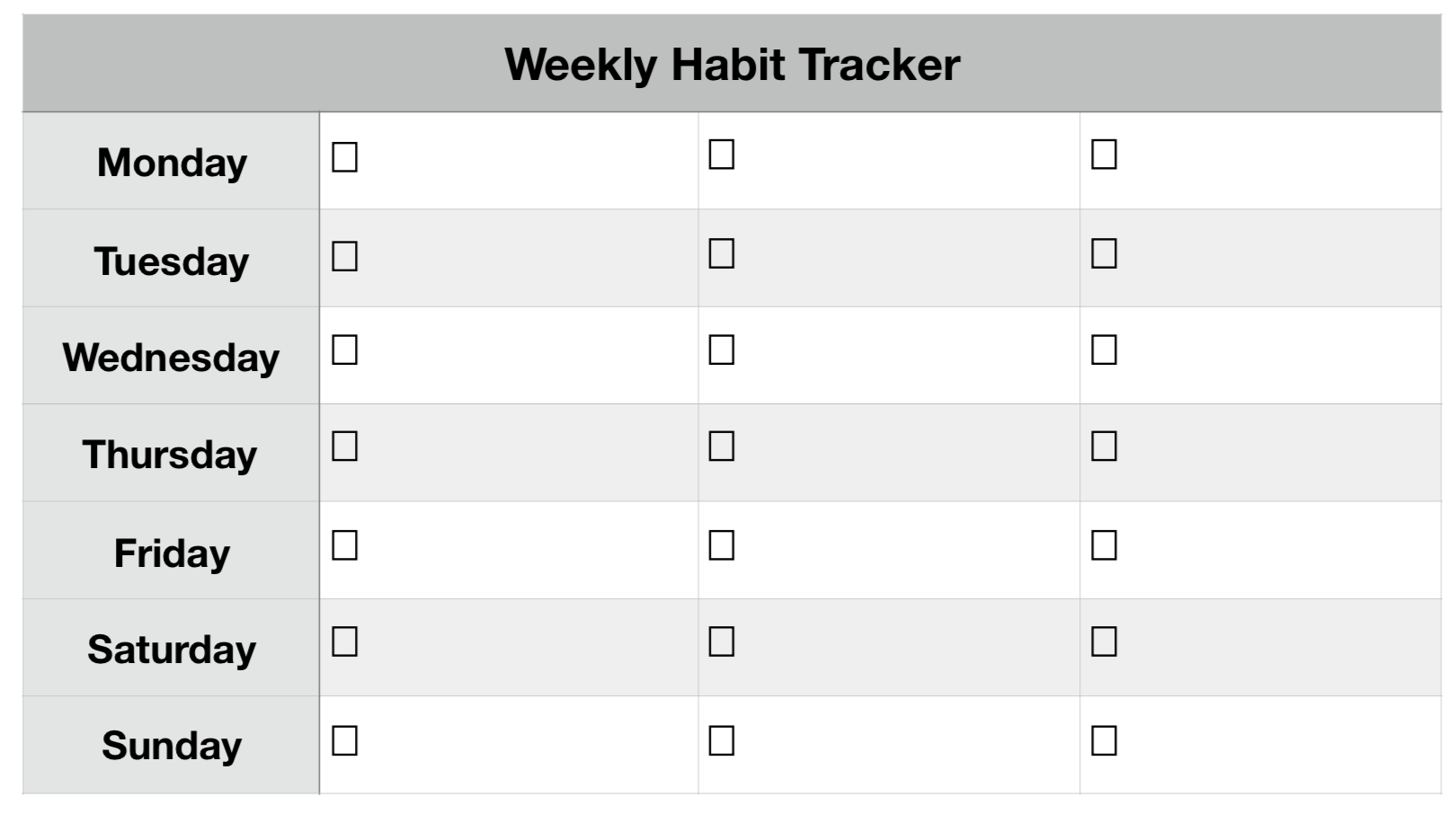Image resolution: width=1456 pixels, height=814 pixels.
Task: Toggle Sunday's third column checkbox
Action: point(1104,740)
